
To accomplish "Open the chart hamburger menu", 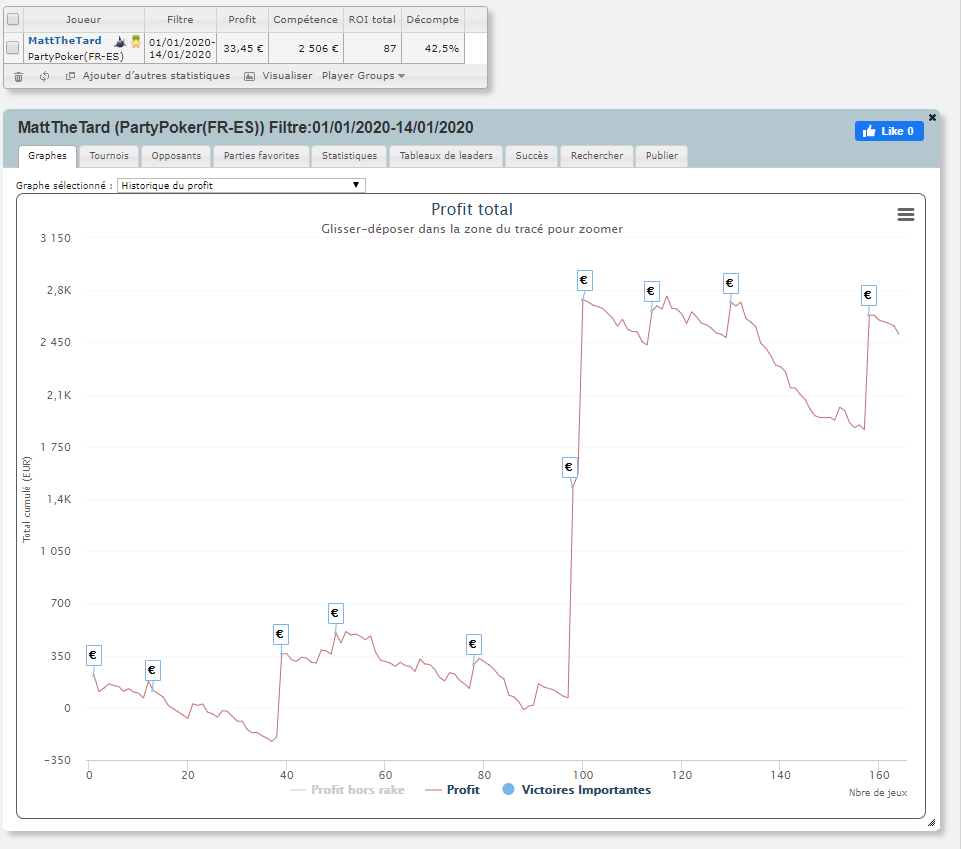I will pyautogui.click(x=906, y=215).
